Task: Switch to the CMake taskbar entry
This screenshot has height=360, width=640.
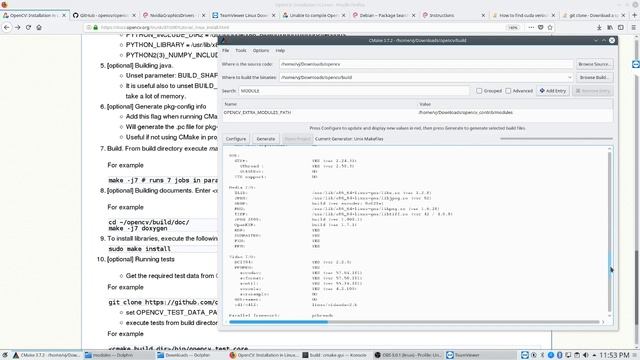Action: (46, 355)
